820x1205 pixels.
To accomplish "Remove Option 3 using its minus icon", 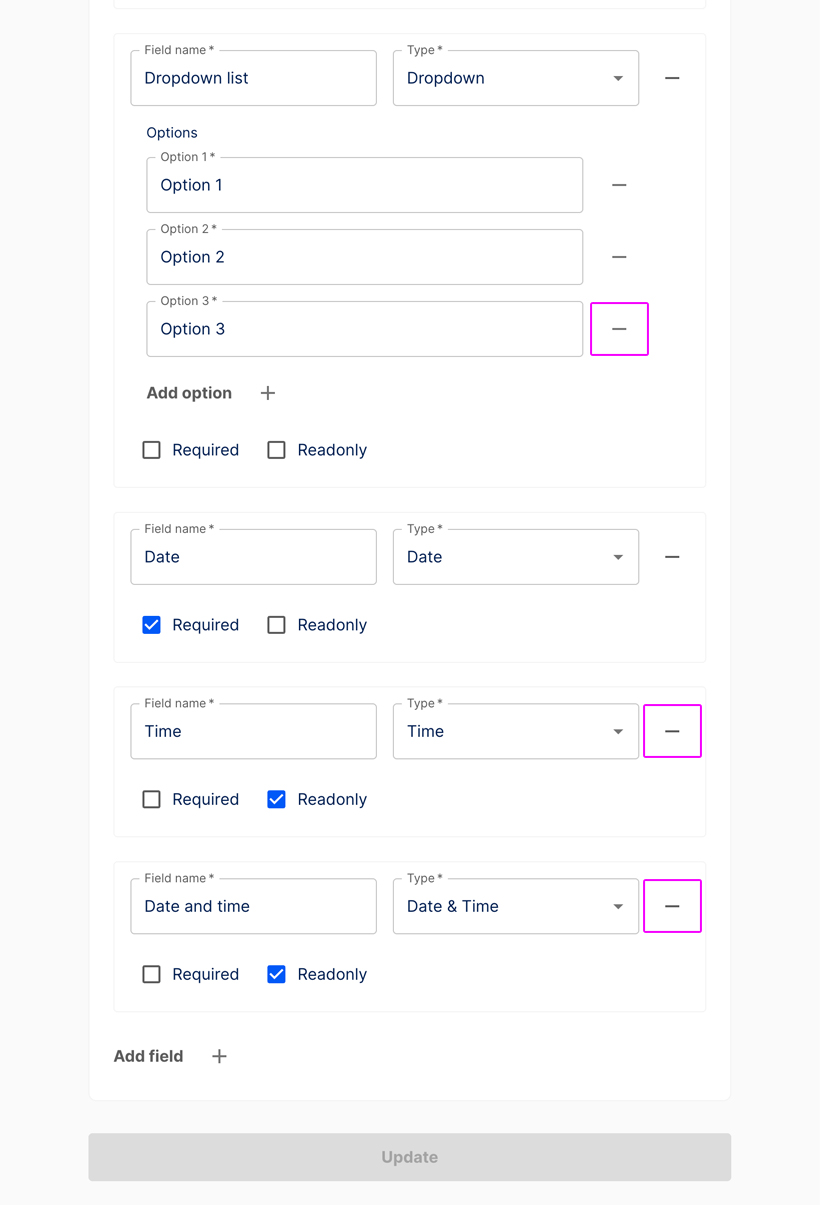I will point(619,328).
